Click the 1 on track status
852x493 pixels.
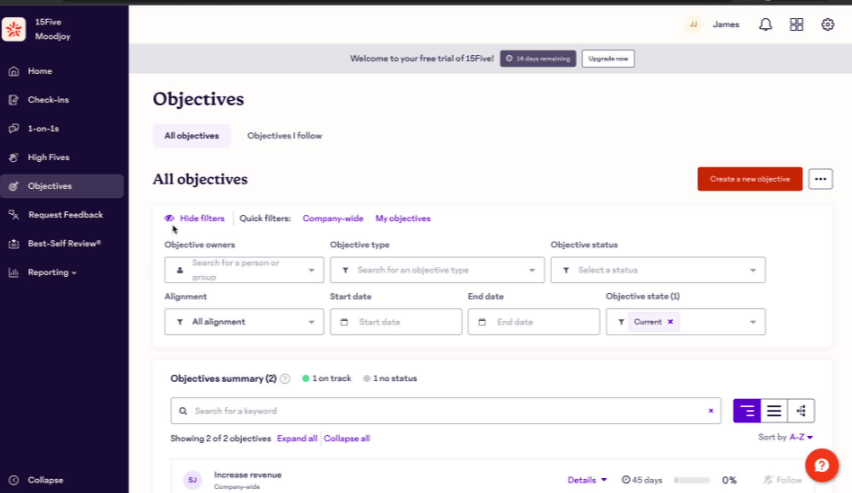[327, 378]
